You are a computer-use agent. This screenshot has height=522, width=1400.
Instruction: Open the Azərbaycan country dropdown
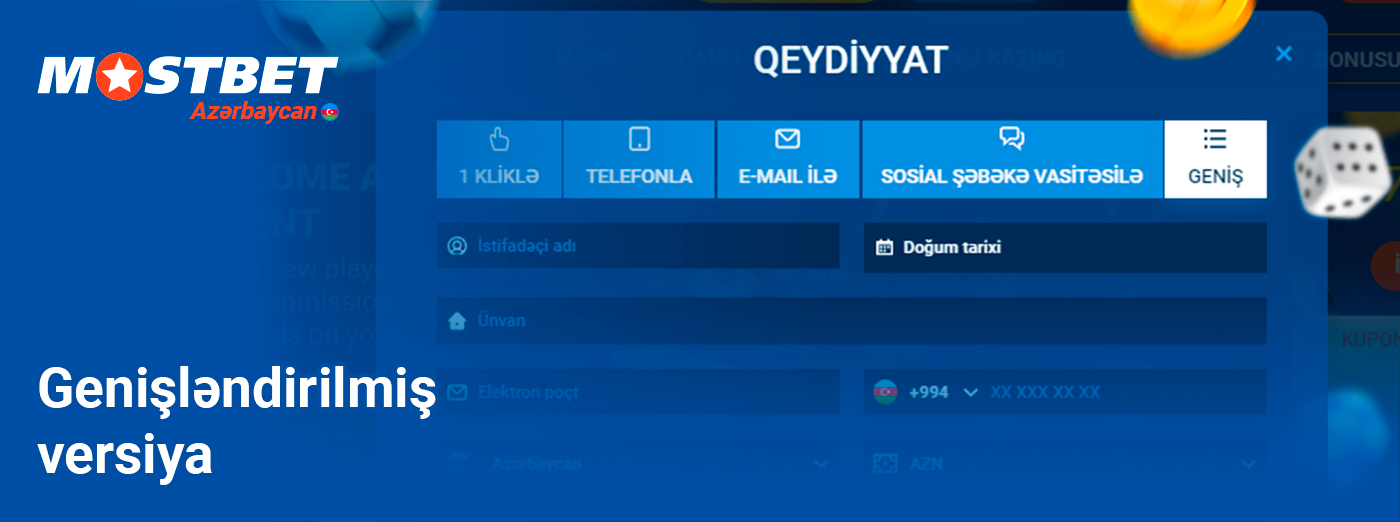[x=638, y=464]
